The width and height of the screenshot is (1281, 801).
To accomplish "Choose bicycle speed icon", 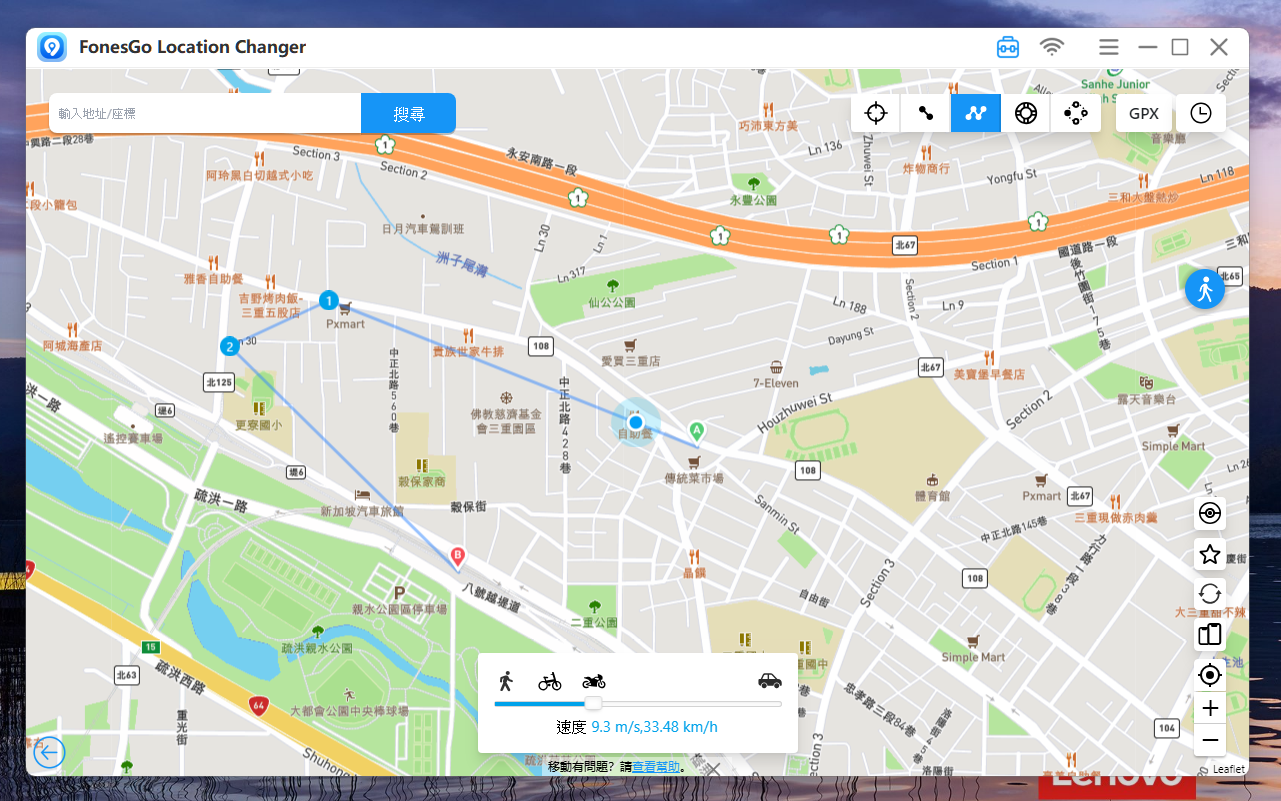I will tap(549, 682).
